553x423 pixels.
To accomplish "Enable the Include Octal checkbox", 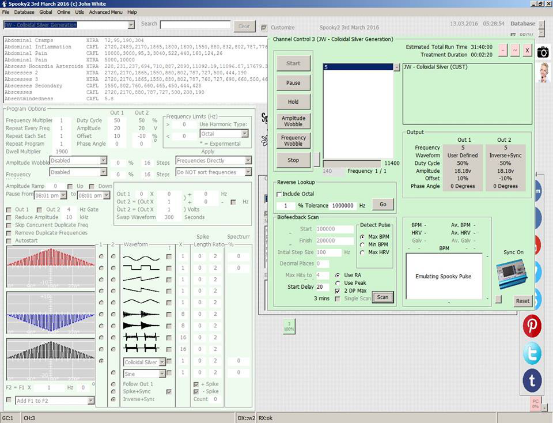I will tap(279, 194).
